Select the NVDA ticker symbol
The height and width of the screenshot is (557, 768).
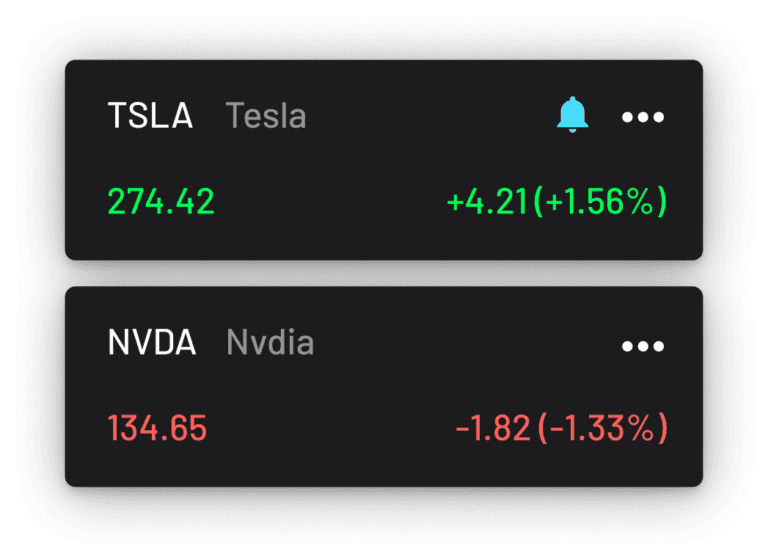[152, 342]
